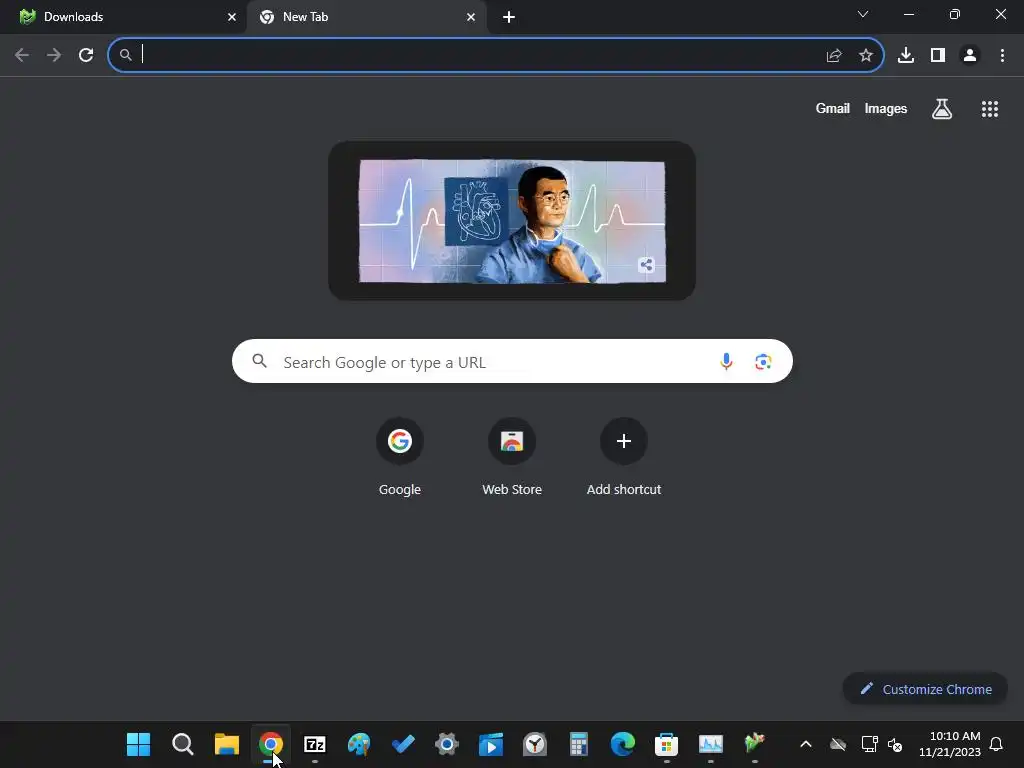Open the profile avatar menu
The height and width of the screenshot is (768, 1024).
click(970, 56)
